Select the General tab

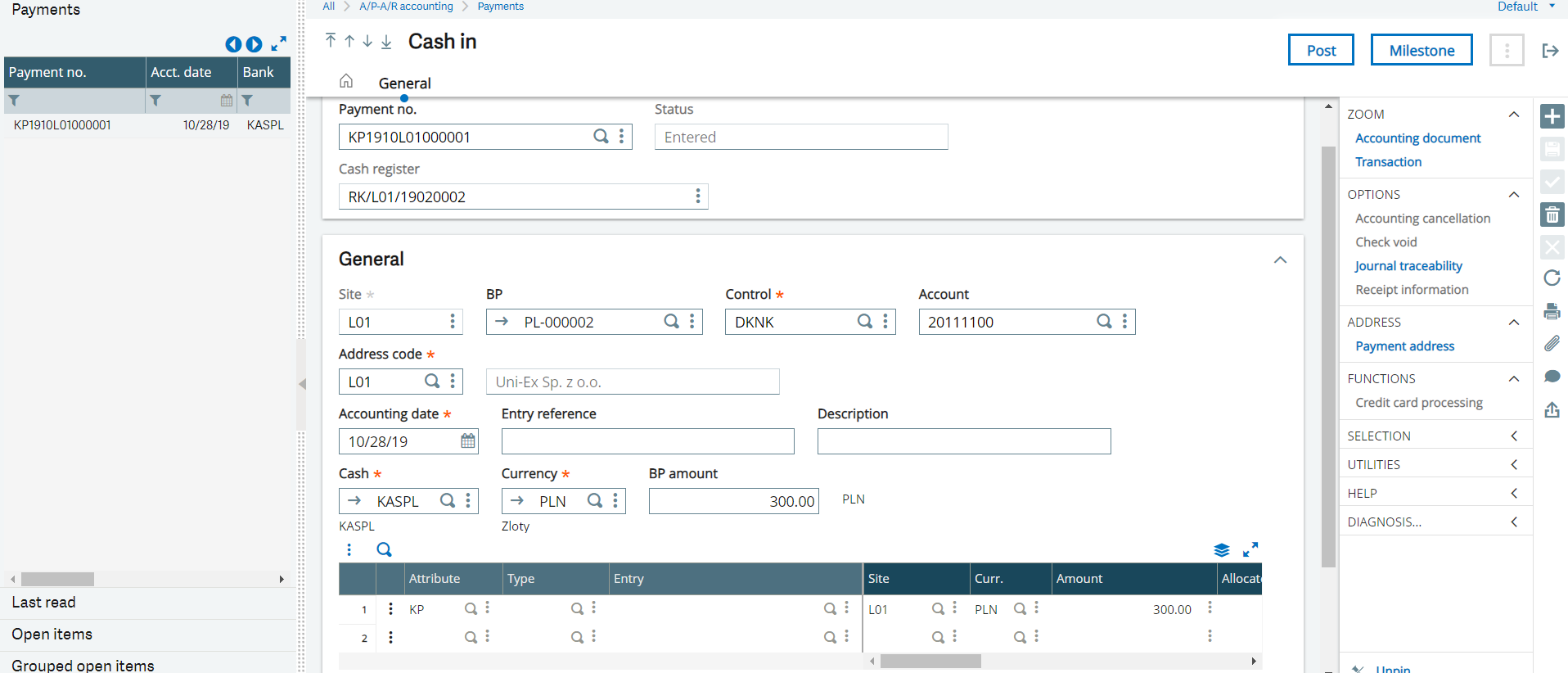pyautogui.click(x=404, y=84)
